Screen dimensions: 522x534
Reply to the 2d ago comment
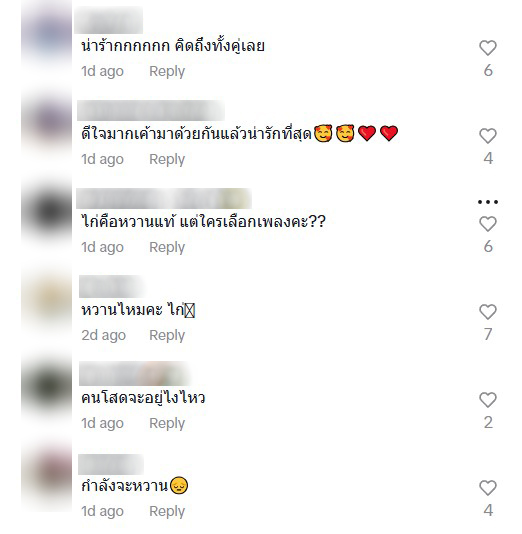[x=167, y=335]
